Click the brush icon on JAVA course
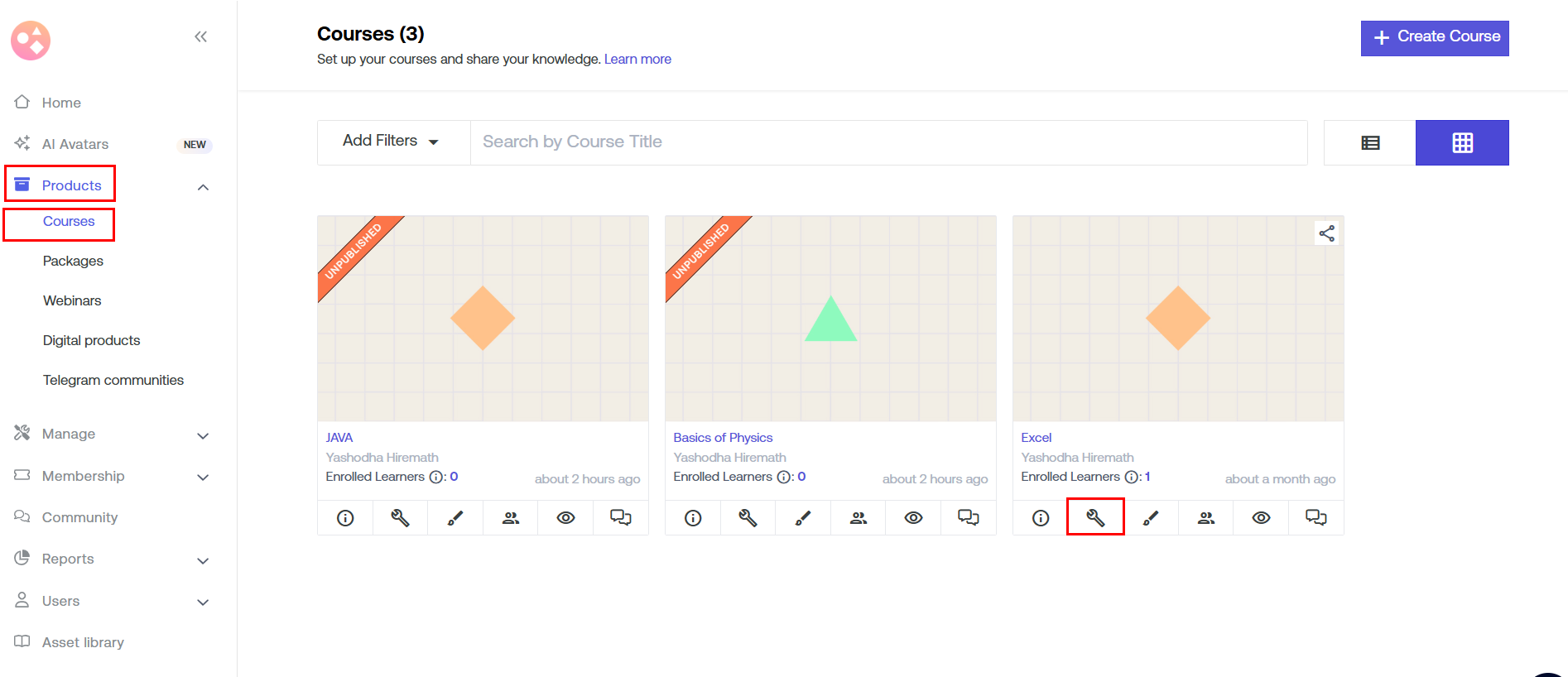Viewport: 1568px width, 677px height. (x=455, y=517)
